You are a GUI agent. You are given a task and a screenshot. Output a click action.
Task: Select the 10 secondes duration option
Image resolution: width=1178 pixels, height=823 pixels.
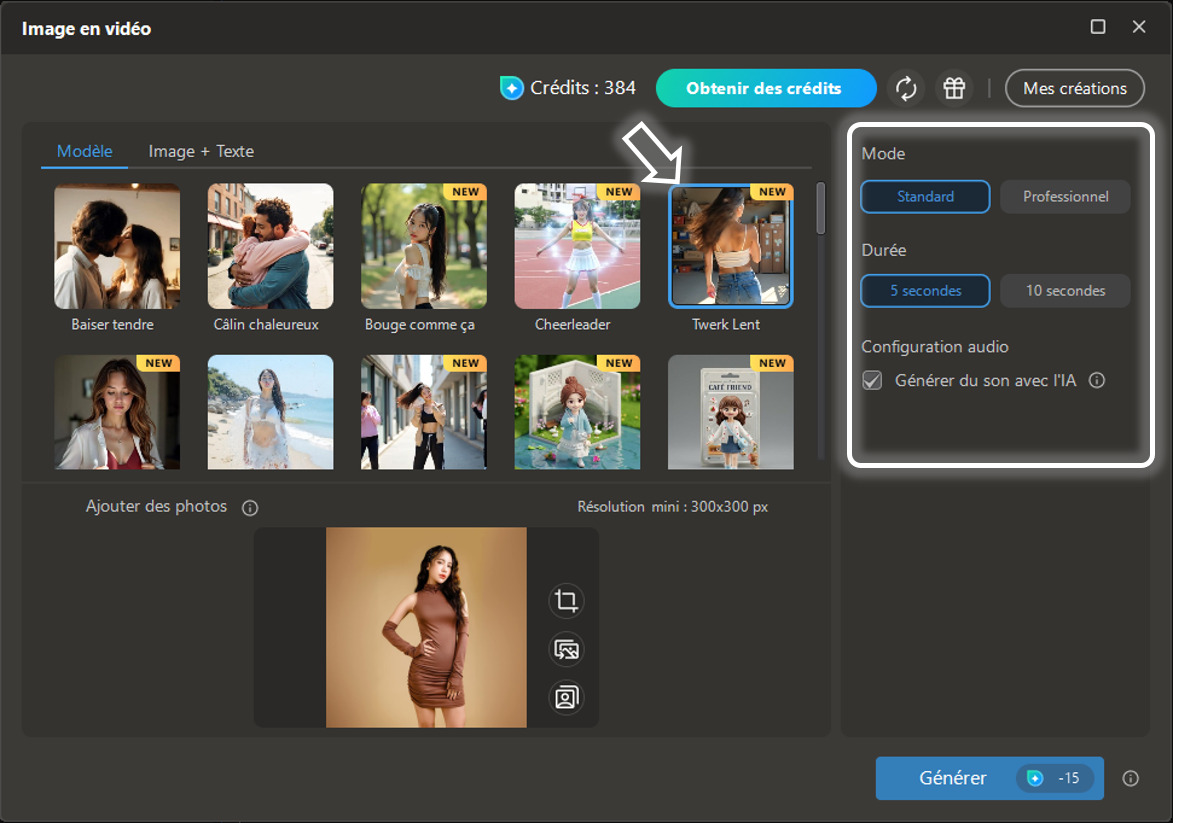pos(1064,290)
